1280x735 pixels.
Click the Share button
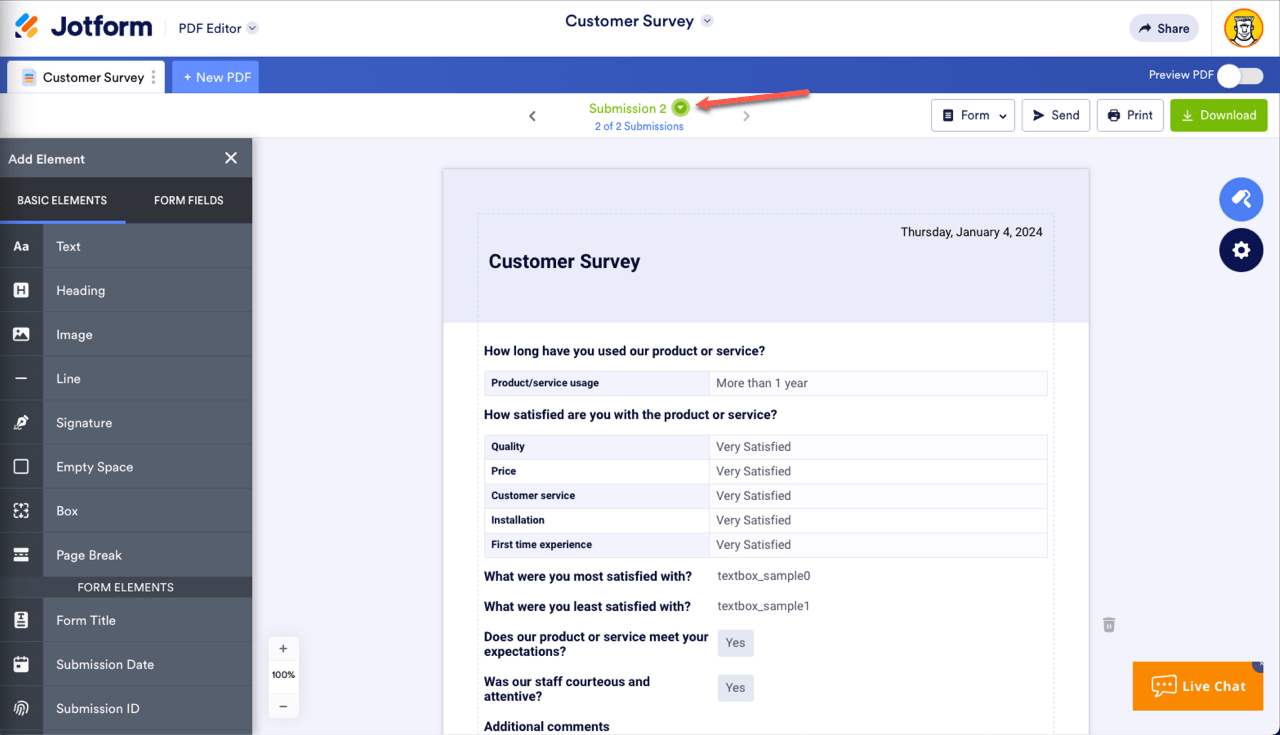click(1163, 28)
